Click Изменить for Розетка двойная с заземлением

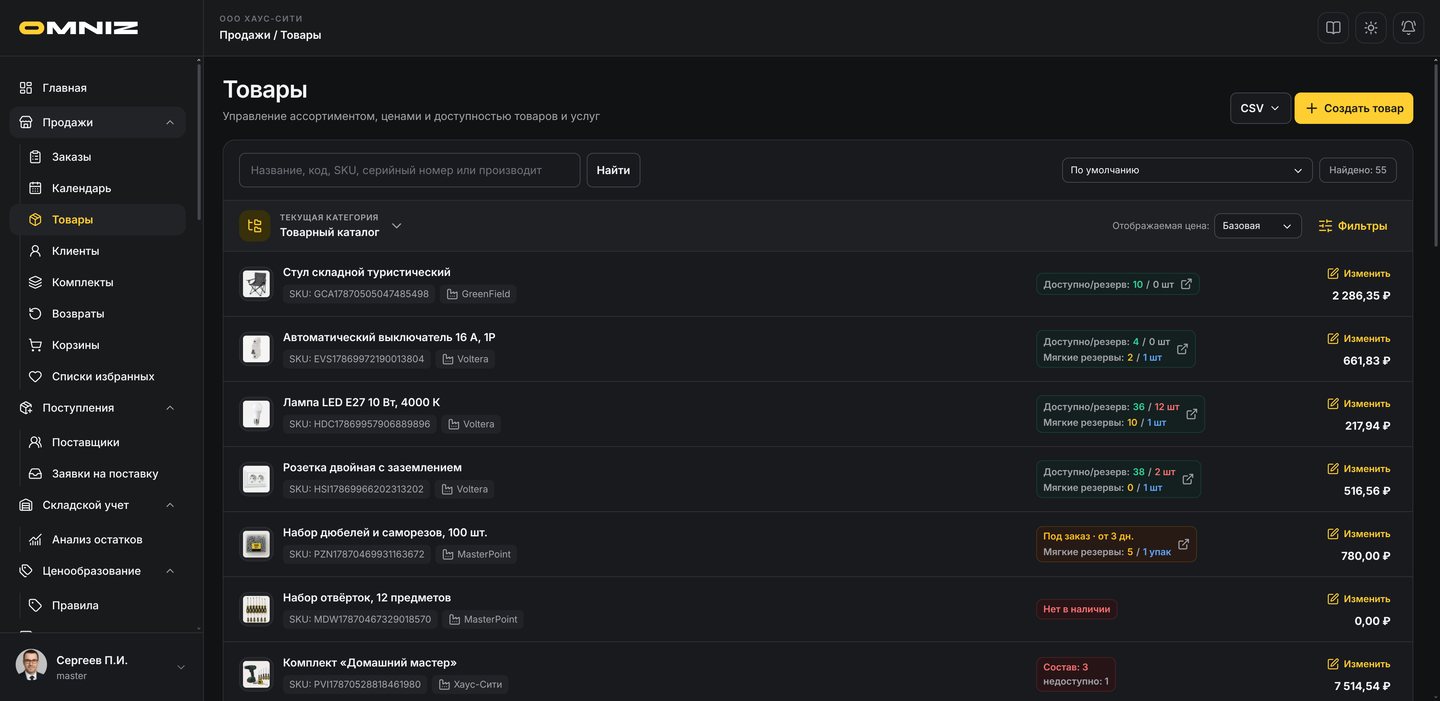tap(1358, 469)
